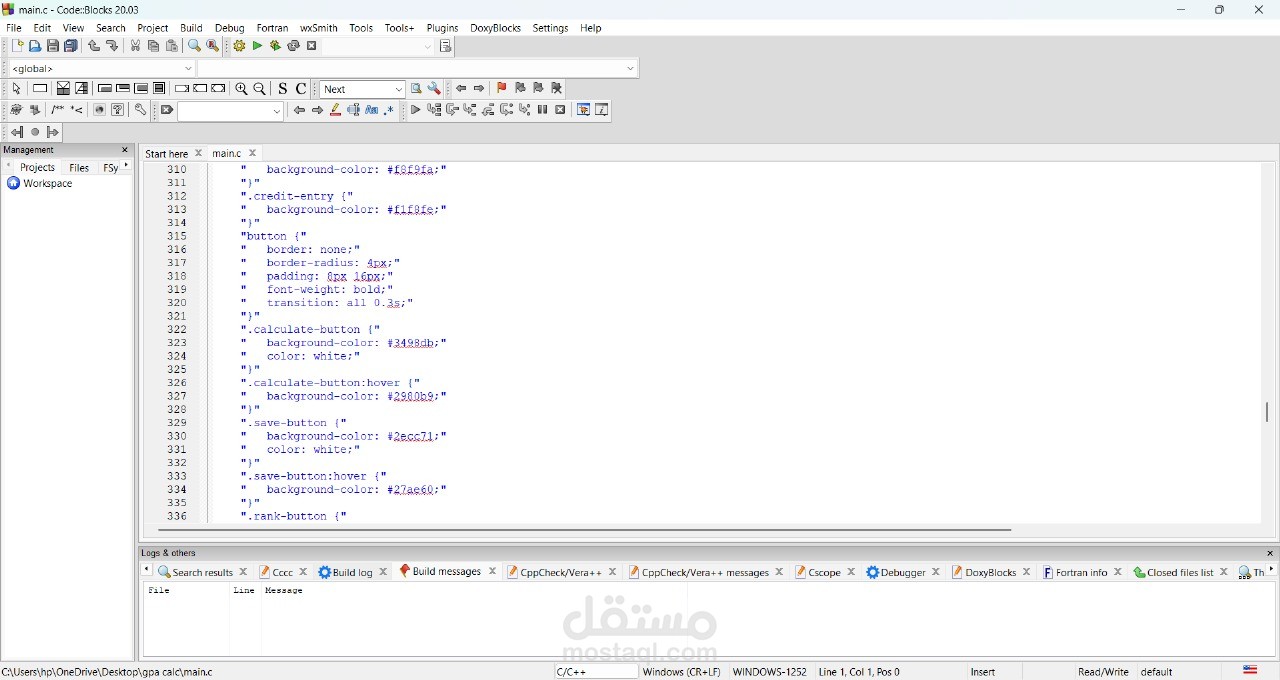
Task: Cut selection using the scissors icon
Action: 136,46
